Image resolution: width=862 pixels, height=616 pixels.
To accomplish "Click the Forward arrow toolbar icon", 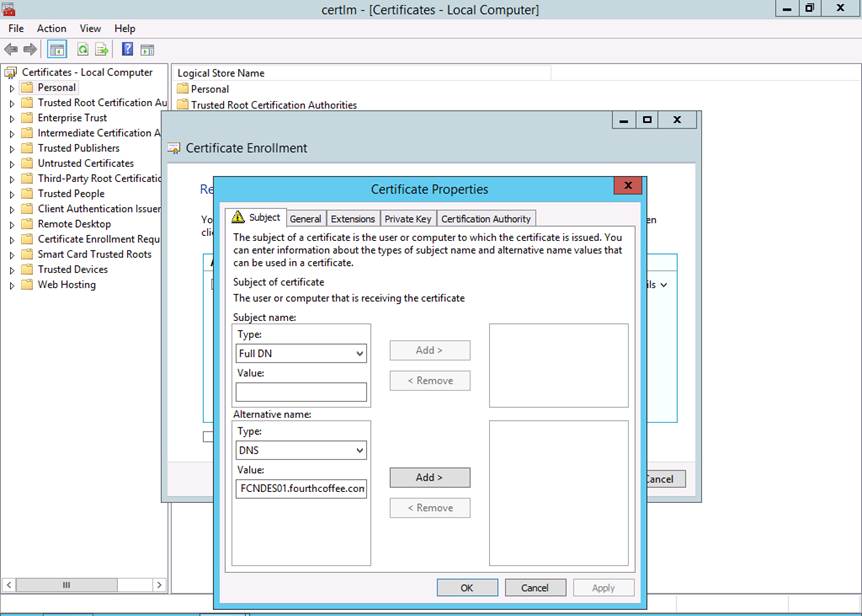I will pyautogui.click(x=30, y=49).
